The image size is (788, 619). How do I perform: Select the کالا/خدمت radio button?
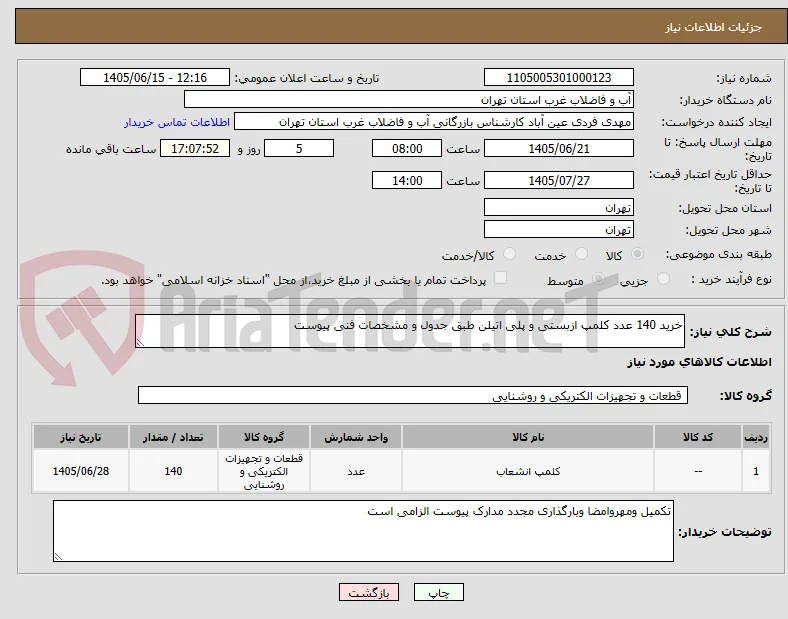tap(510, 254)
